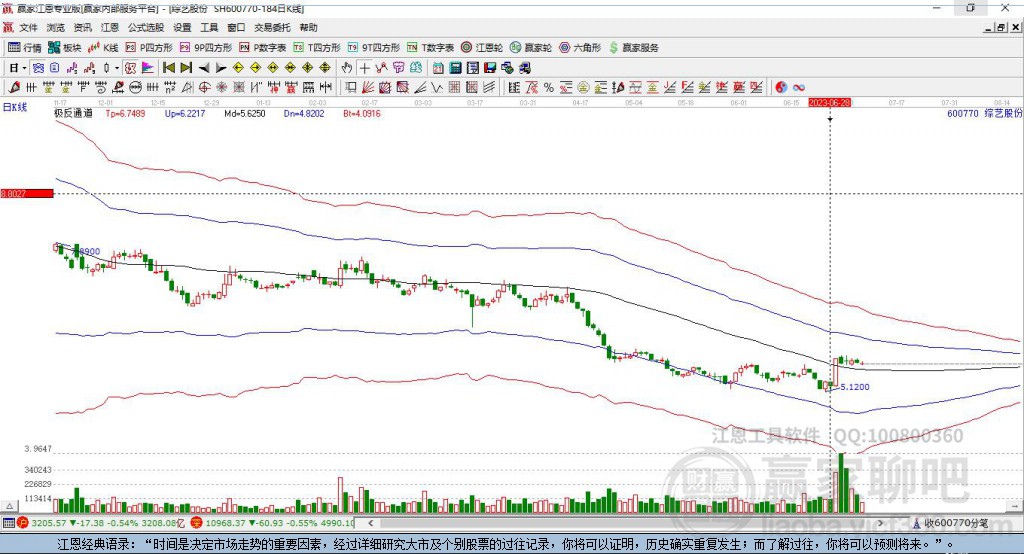Click stock code 600770 综艺股份 label
Image resolution: width=1024 pixels, height=554 pixels.
[984, 113]
